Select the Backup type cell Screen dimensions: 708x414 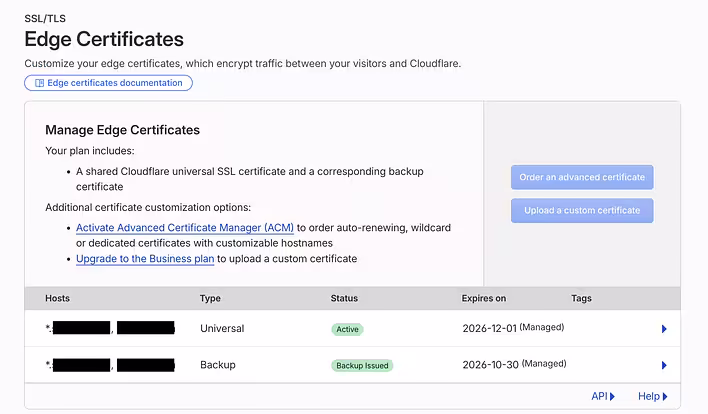tap(218, 365)
